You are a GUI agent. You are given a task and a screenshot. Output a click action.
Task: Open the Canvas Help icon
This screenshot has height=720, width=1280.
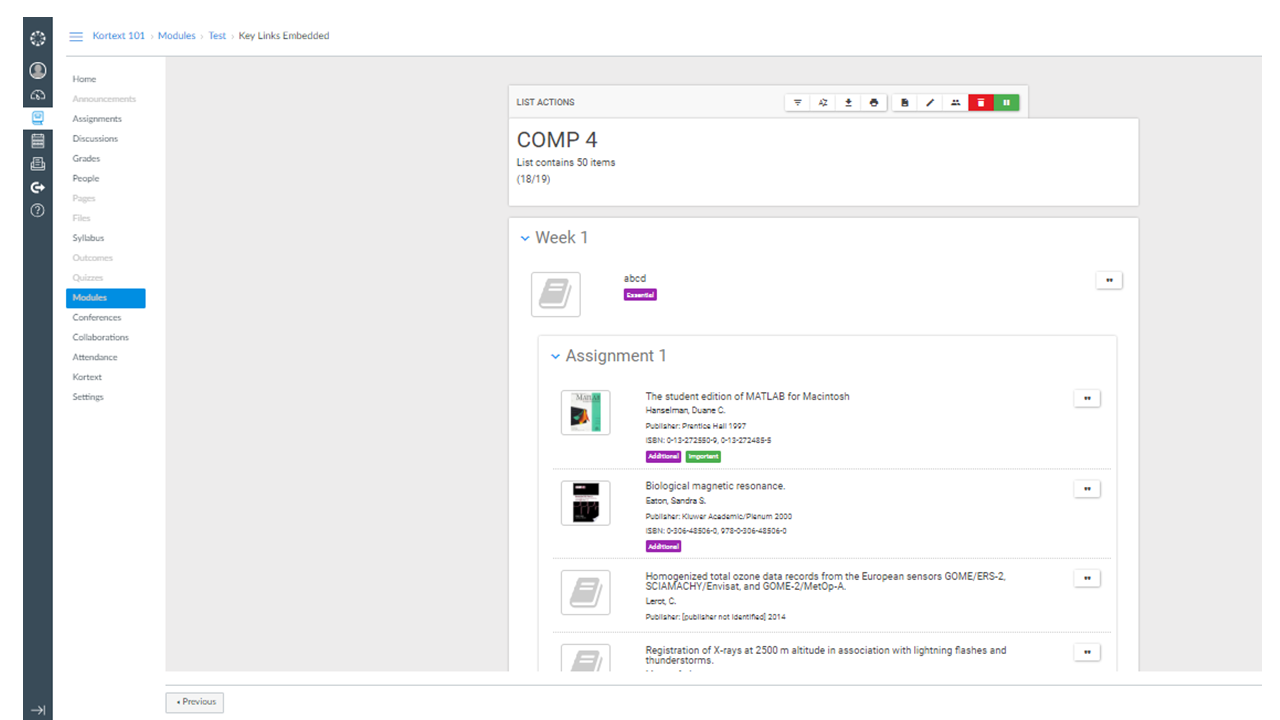(x=38, y=210)
